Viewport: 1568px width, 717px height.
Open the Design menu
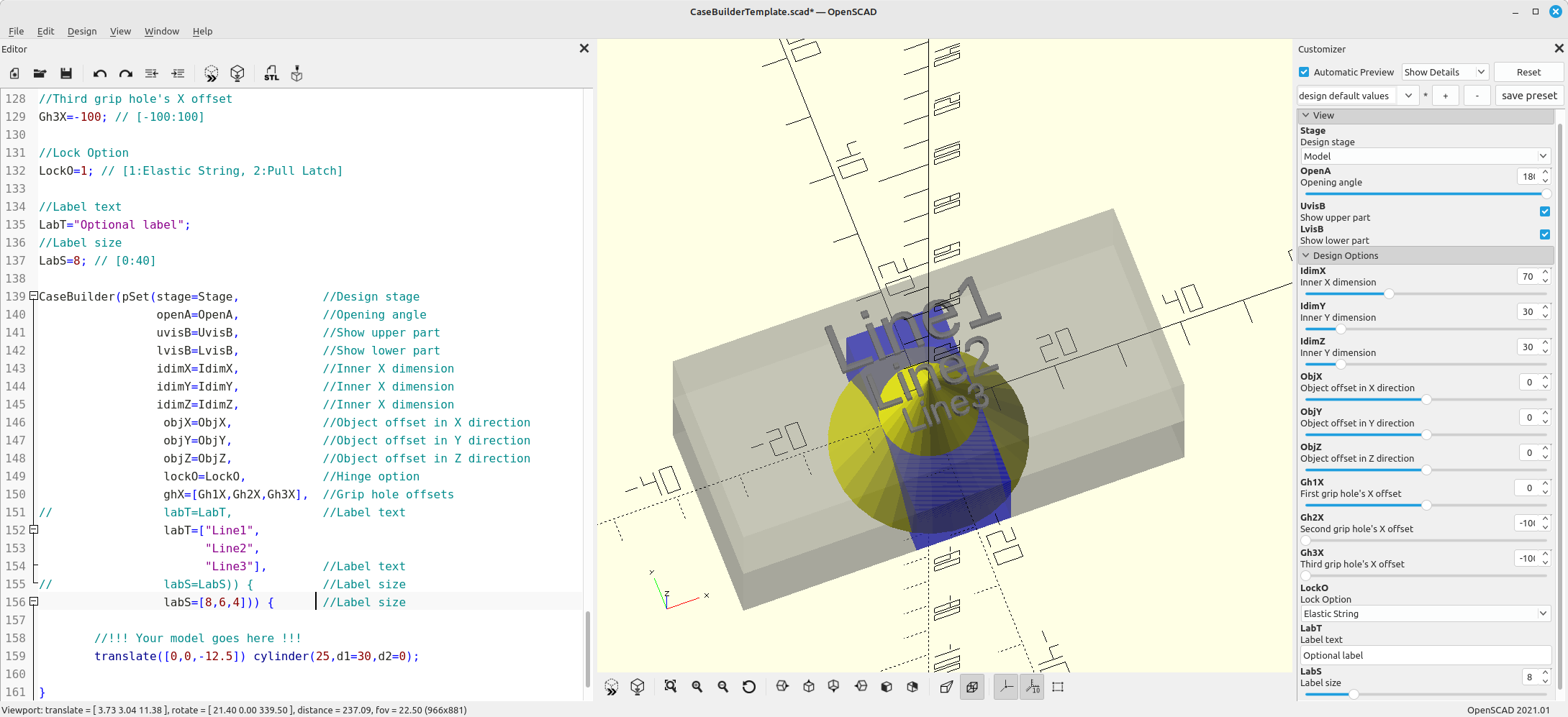tap(82, 31)
